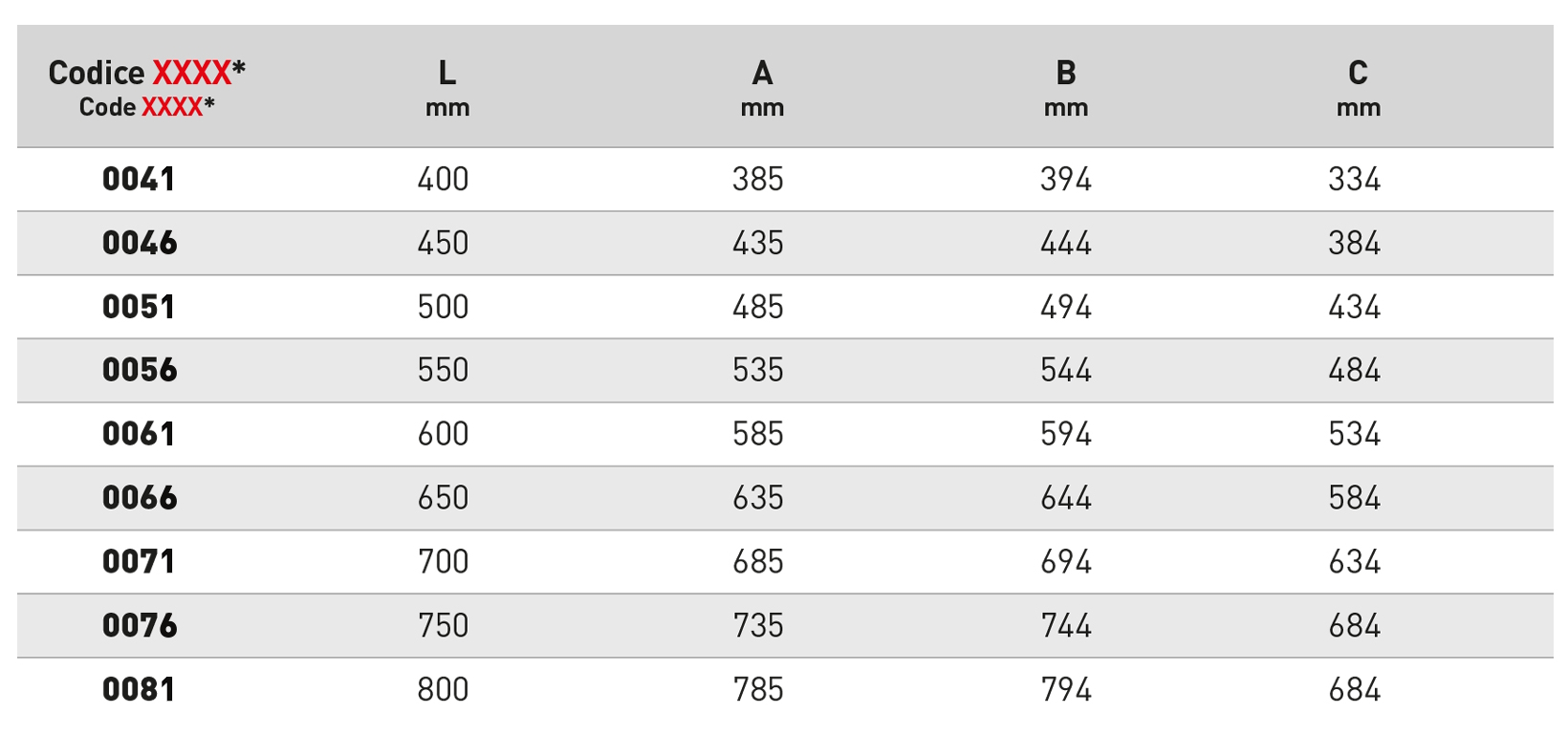Select code 0081 in the last row
Image resolution: width=1568 pixels, height=736 pixels.
coord(139,689)
